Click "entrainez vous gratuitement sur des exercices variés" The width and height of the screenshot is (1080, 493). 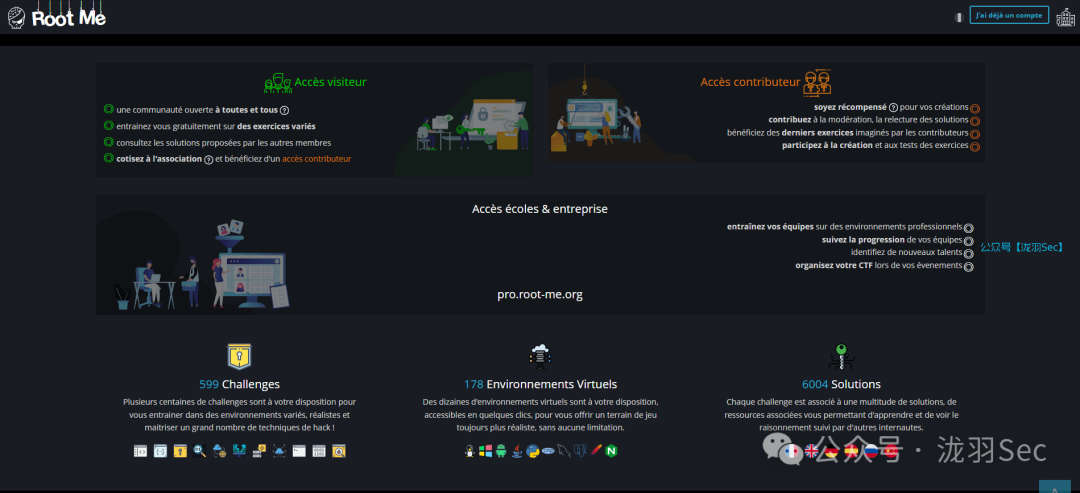(216, 126)
